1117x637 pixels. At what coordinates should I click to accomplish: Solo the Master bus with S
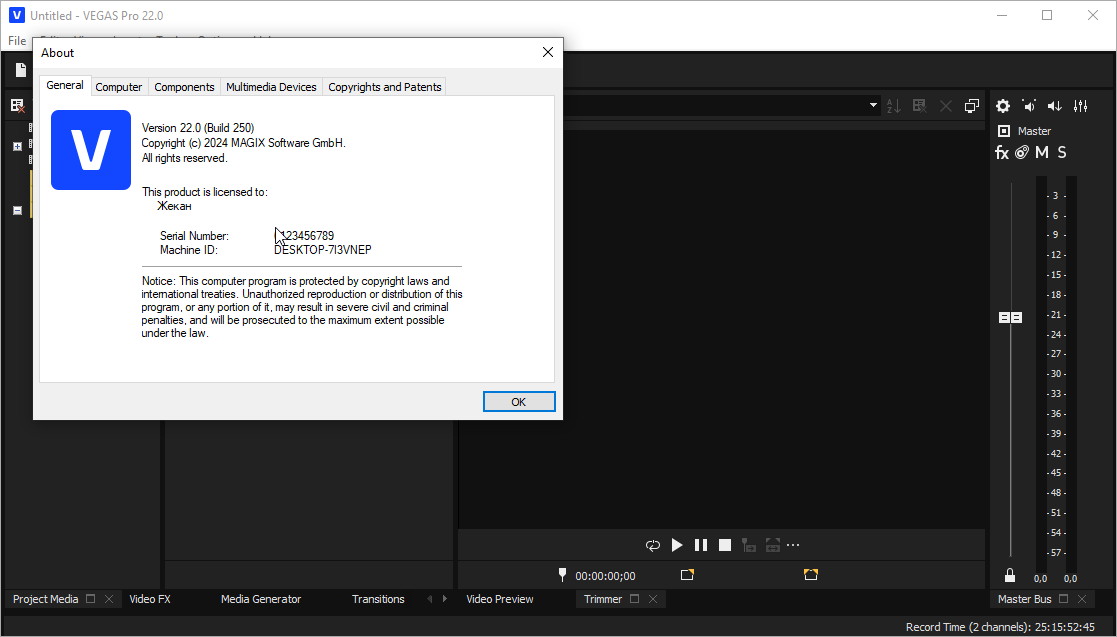pos(1061,152)
